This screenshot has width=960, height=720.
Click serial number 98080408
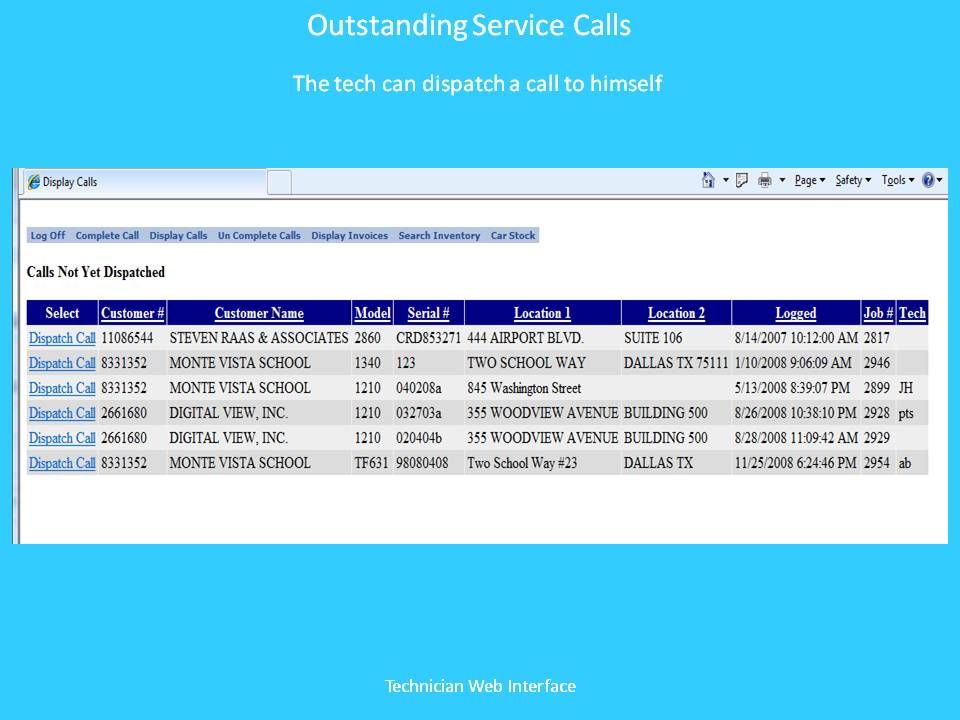pos(422,463)
